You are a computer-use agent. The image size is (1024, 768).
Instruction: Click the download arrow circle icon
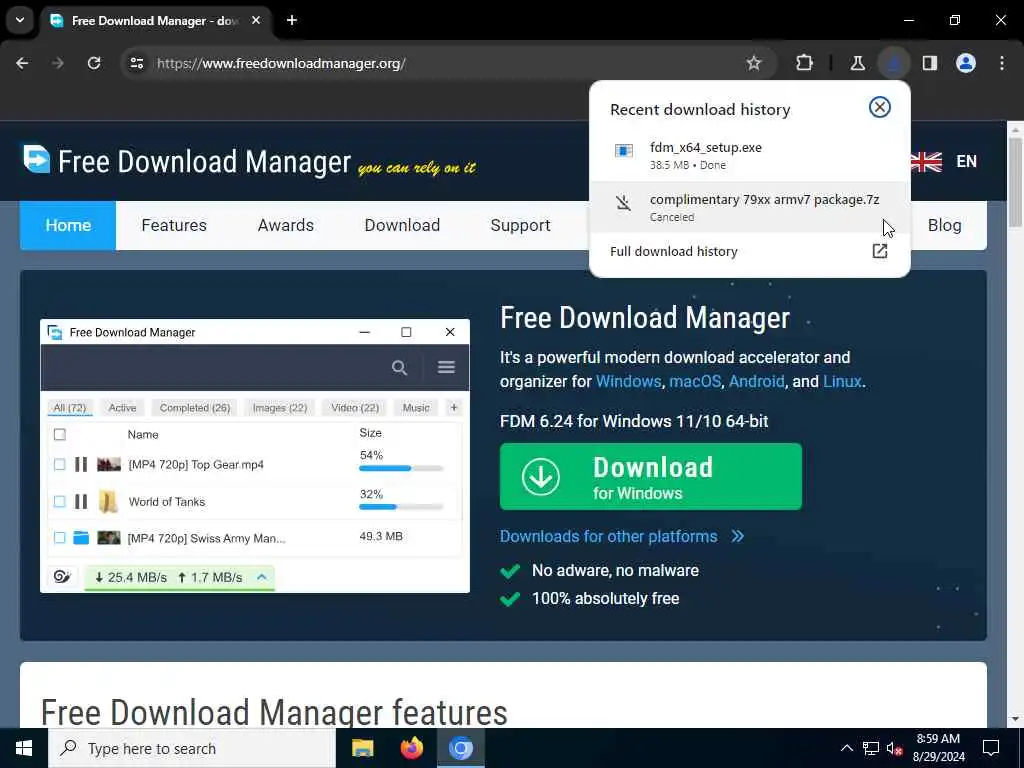coord(541,476)
